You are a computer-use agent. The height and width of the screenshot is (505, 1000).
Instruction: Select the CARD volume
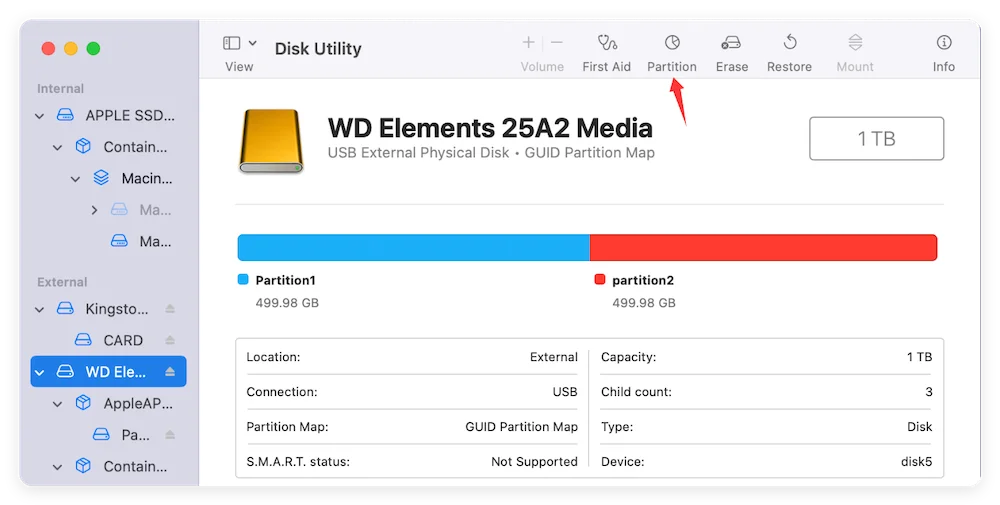(x=123, y=340)
